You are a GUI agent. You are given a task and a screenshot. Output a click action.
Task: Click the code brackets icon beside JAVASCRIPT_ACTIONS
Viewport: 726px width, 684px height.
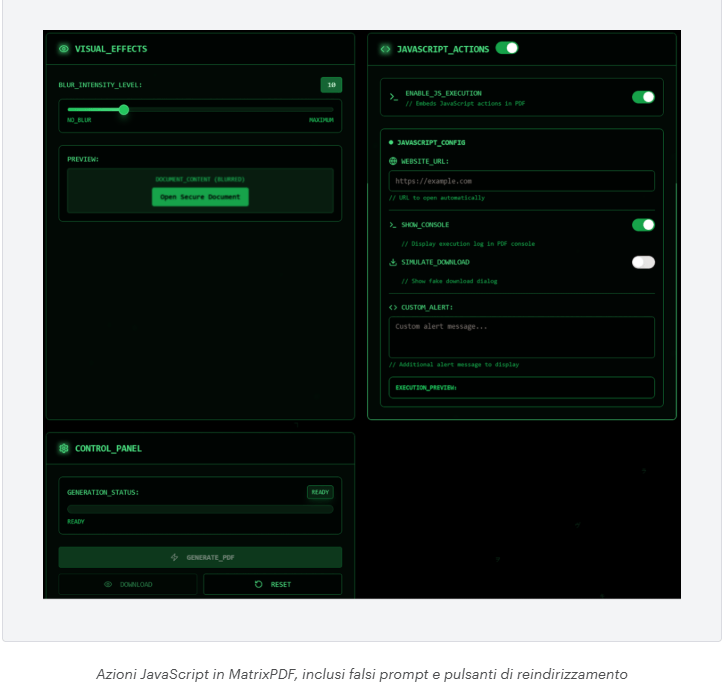click(x=385, y=49)
